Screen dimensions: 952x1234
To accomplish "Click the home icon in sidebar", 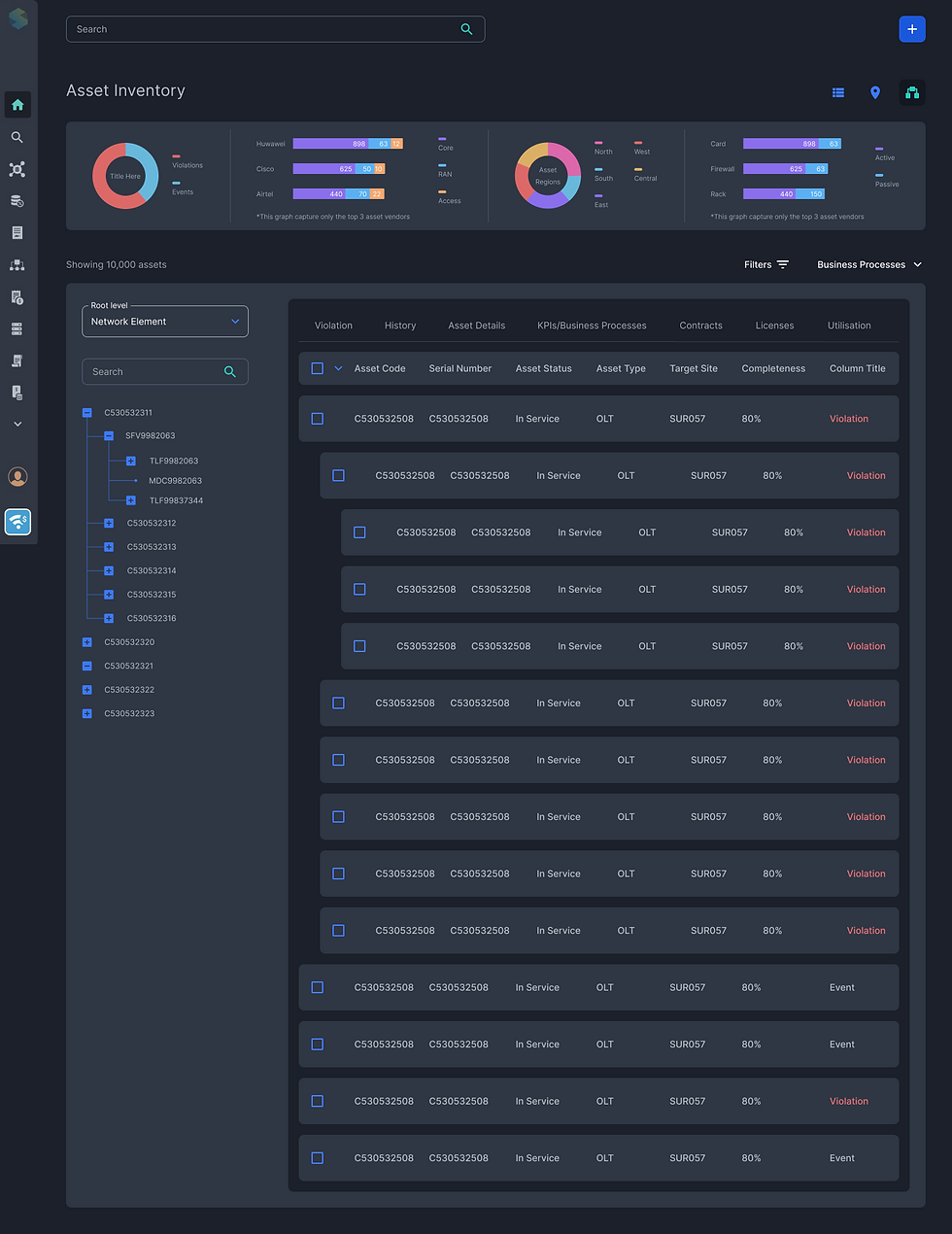I will 17,105.
